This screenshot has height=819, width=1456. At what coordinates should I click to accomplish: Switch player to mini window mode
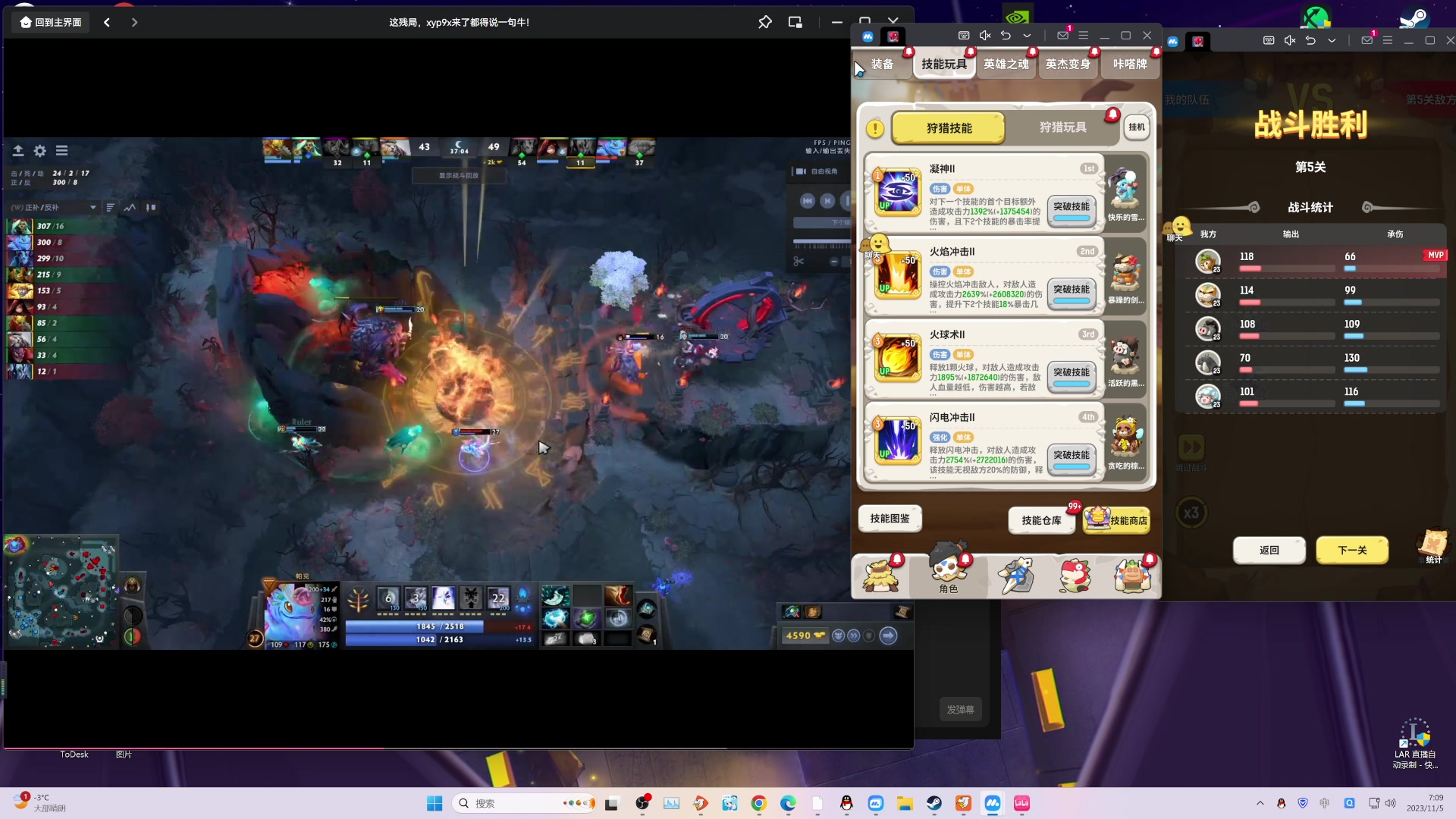point(795,22)
